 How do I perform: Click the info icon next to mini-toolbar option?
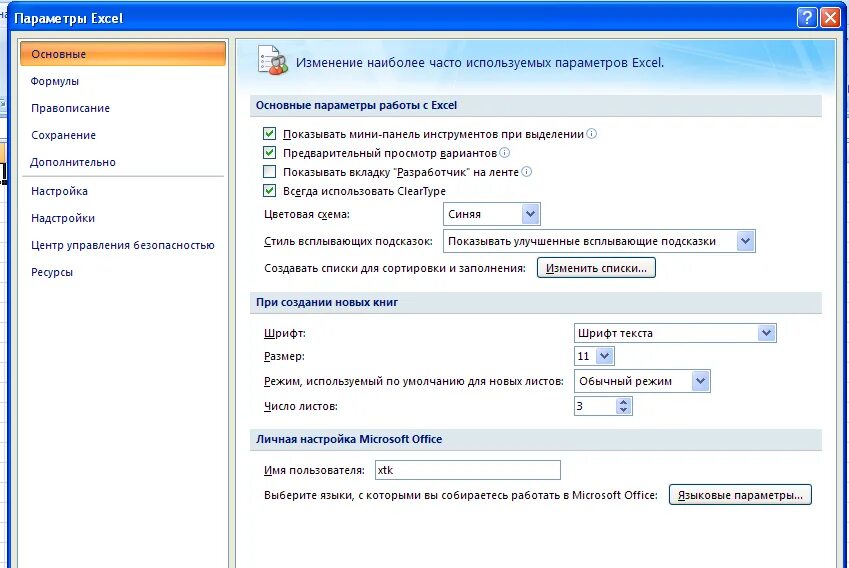click(591, 134)
